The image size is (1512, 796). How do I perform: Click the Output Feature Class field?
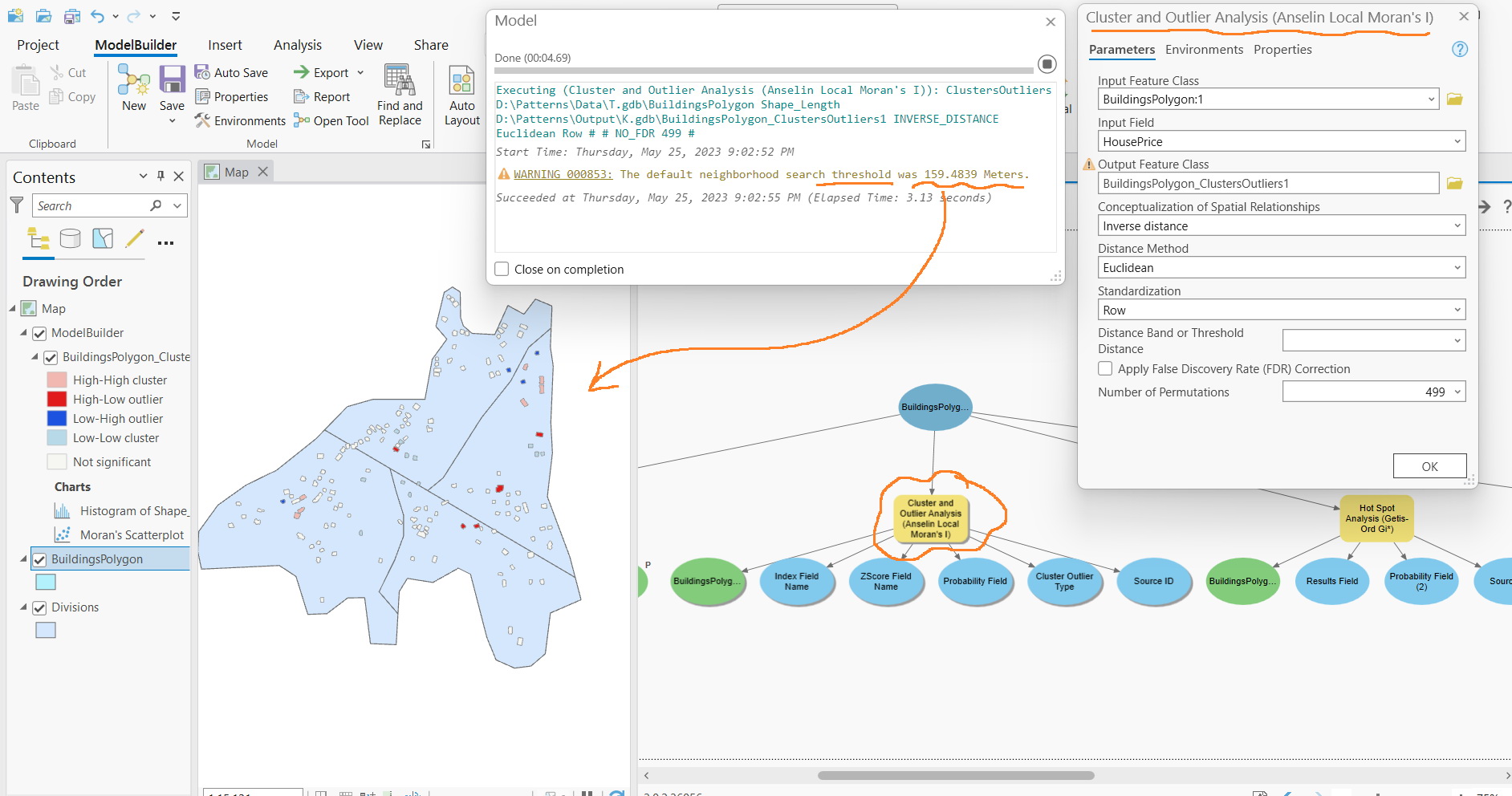point(1268,184)
